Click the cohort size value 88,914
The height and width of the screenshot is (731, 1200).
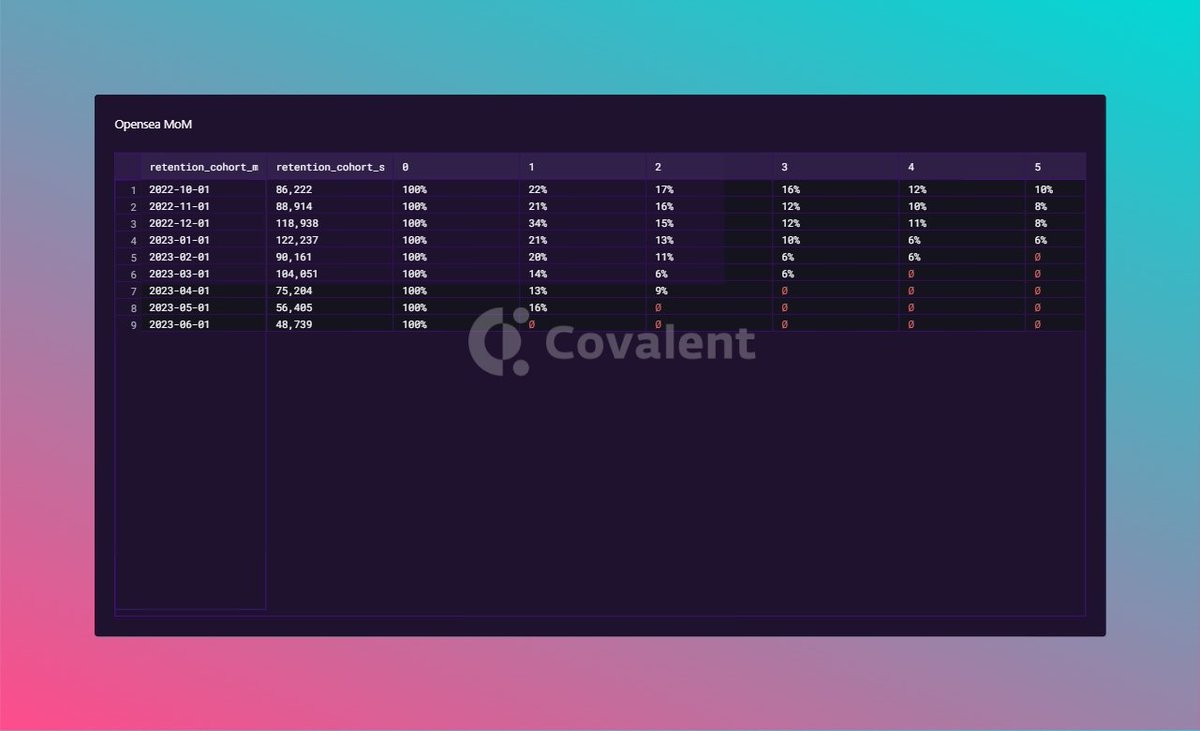coord(294,206)
